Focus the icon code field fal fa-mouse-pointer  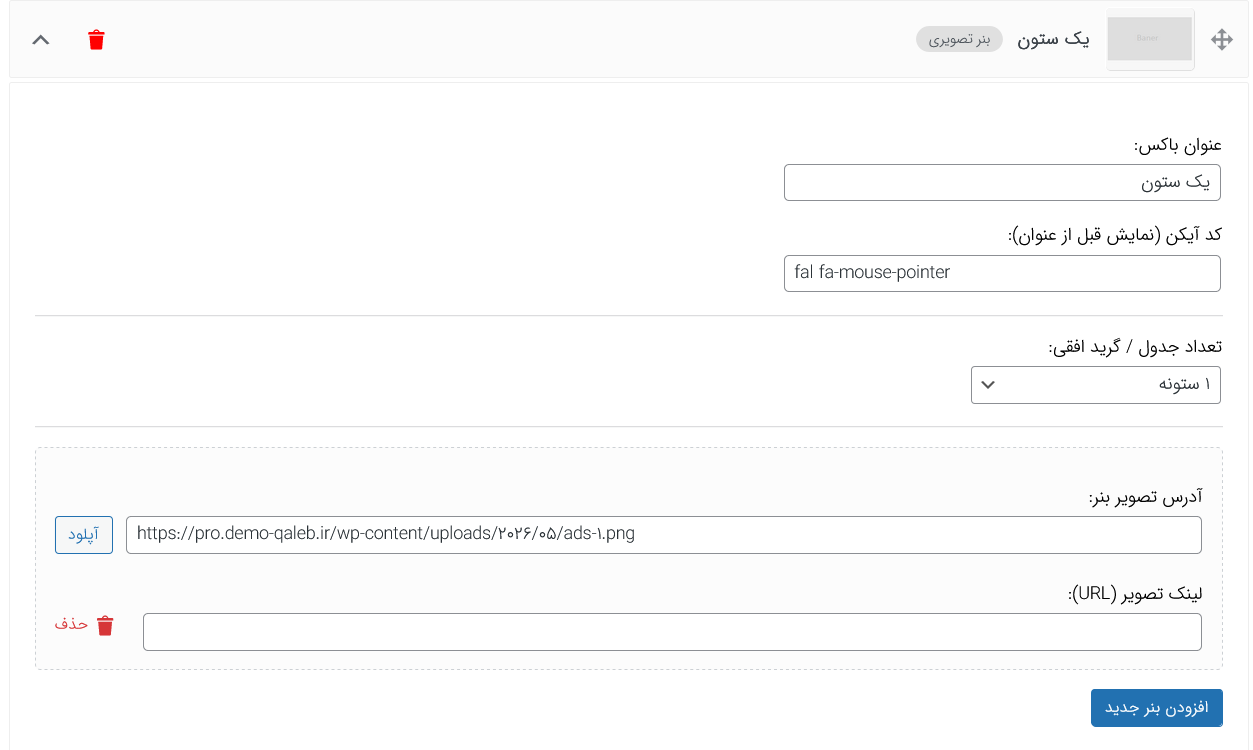[1002, 273]
